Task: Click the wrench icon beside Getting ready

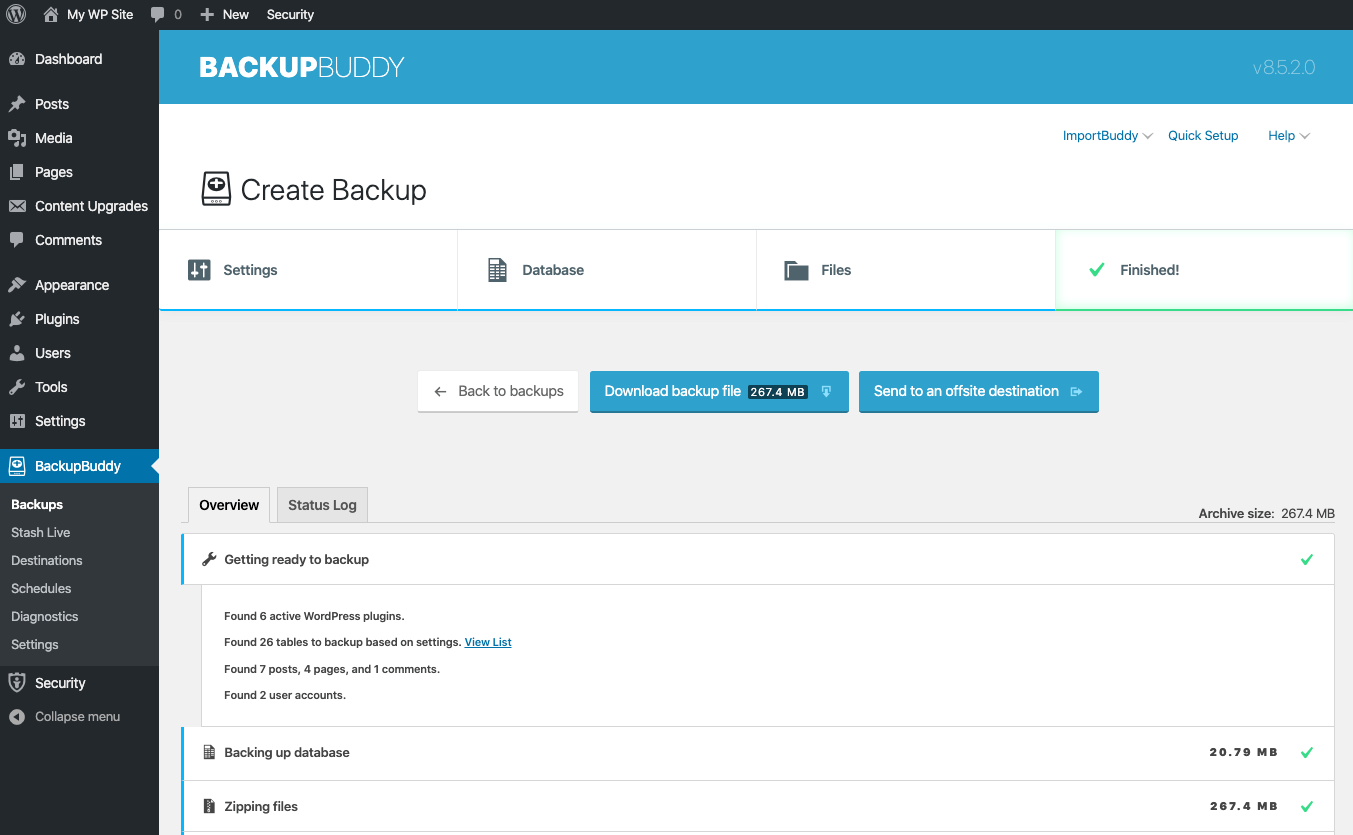Action: click(209, 559)
